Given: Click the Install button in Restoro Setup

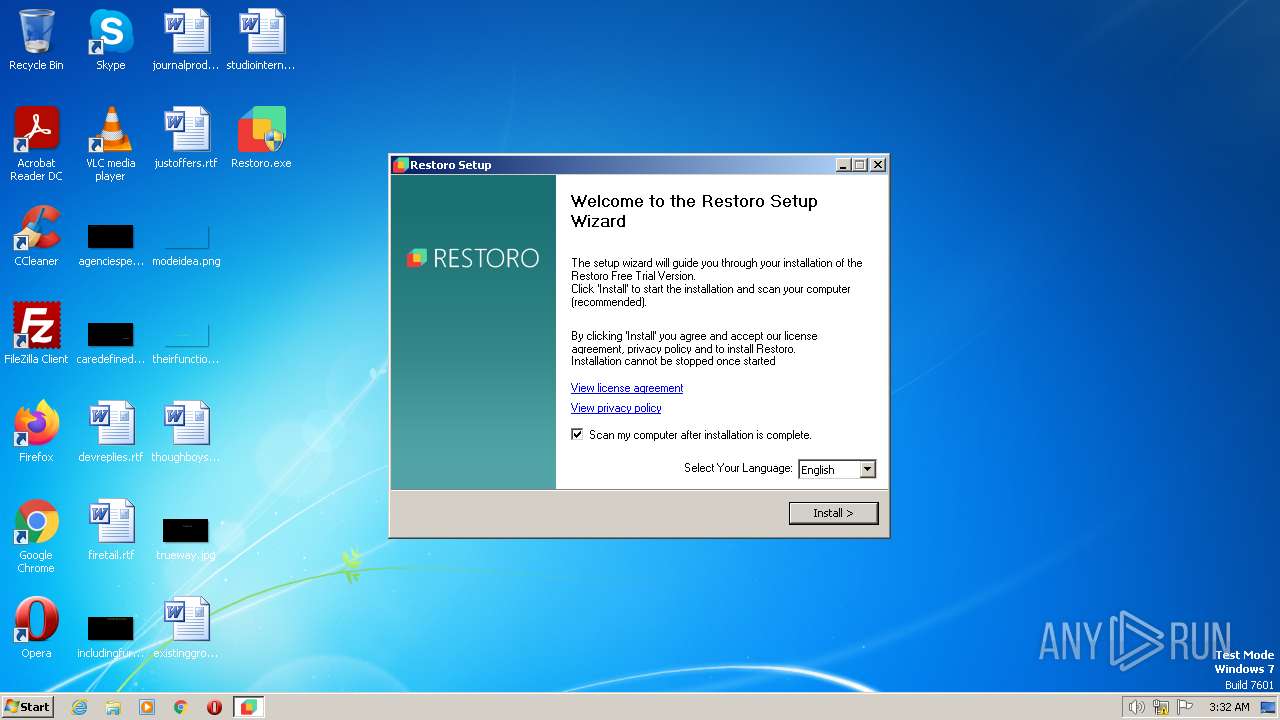Looking at the screenshot, I should coord(833,513).
